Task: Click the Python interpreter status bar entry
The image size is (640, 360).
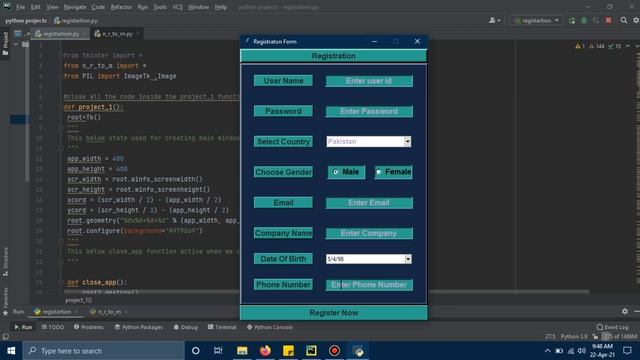Action: tap(574, 336)
